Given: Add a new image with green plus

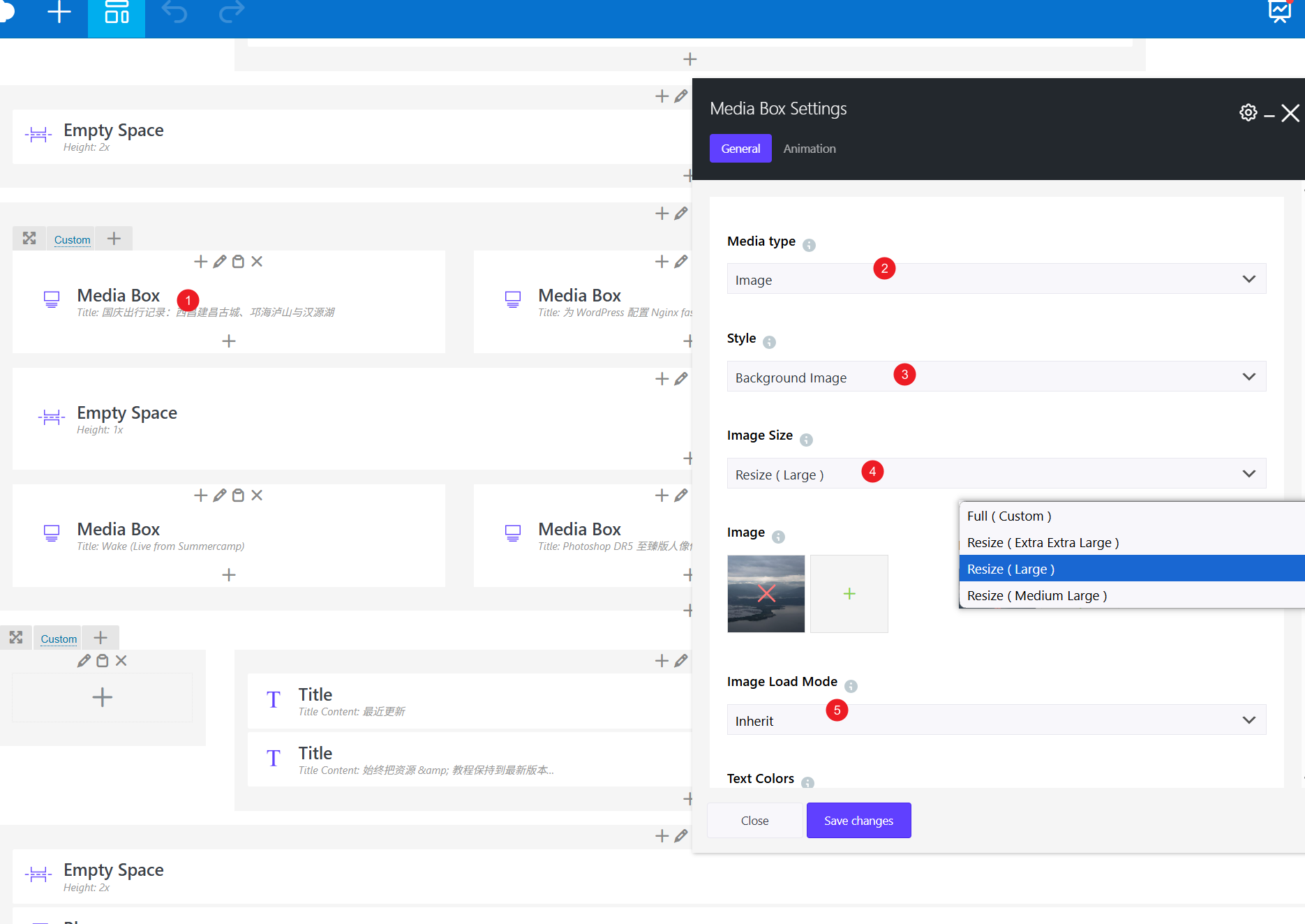Looking at the screenshot, I should (849, 594).
